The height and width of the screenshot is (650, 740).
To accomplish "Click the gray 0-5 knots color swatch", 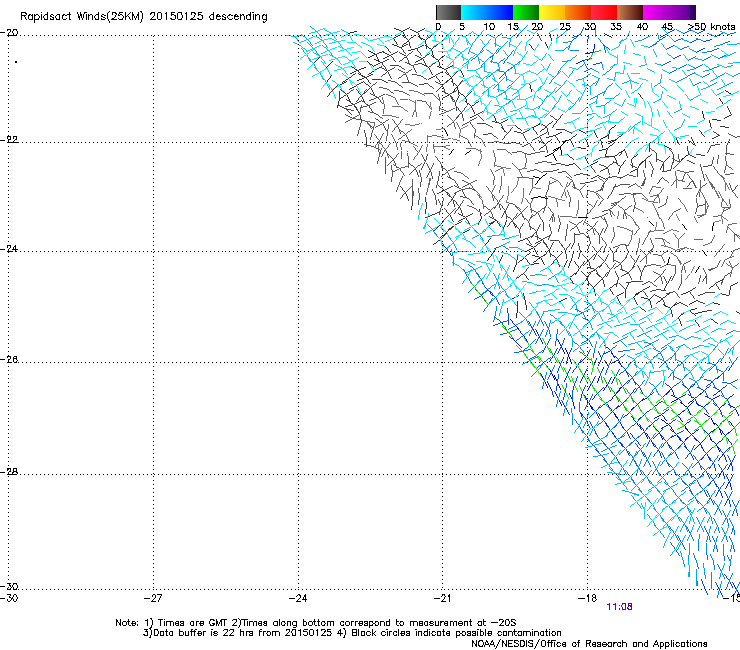I will (x=448, y=12).
